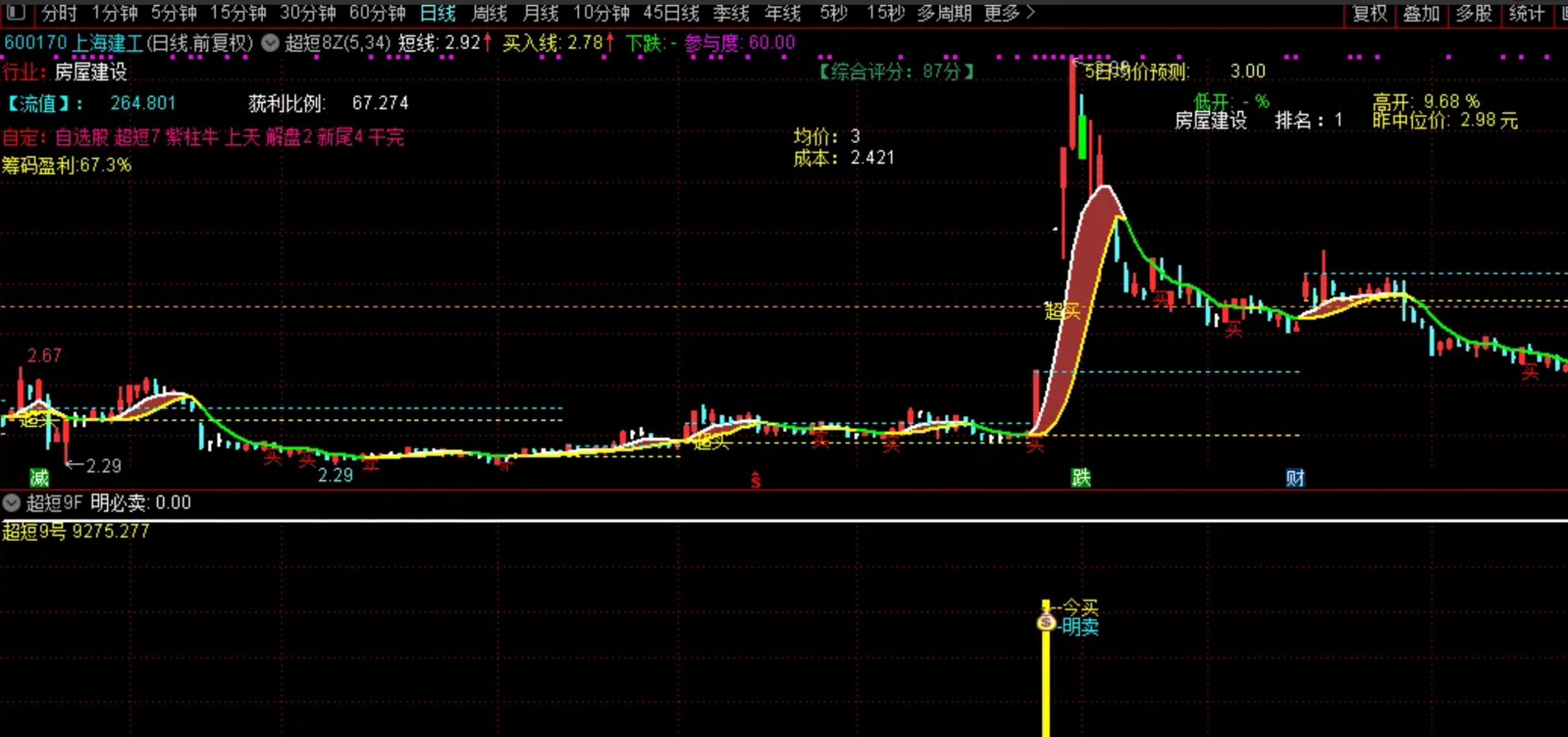1568x737 pixels.
Task: Click the green 减 marker icon
Action: tap(39, 477)
